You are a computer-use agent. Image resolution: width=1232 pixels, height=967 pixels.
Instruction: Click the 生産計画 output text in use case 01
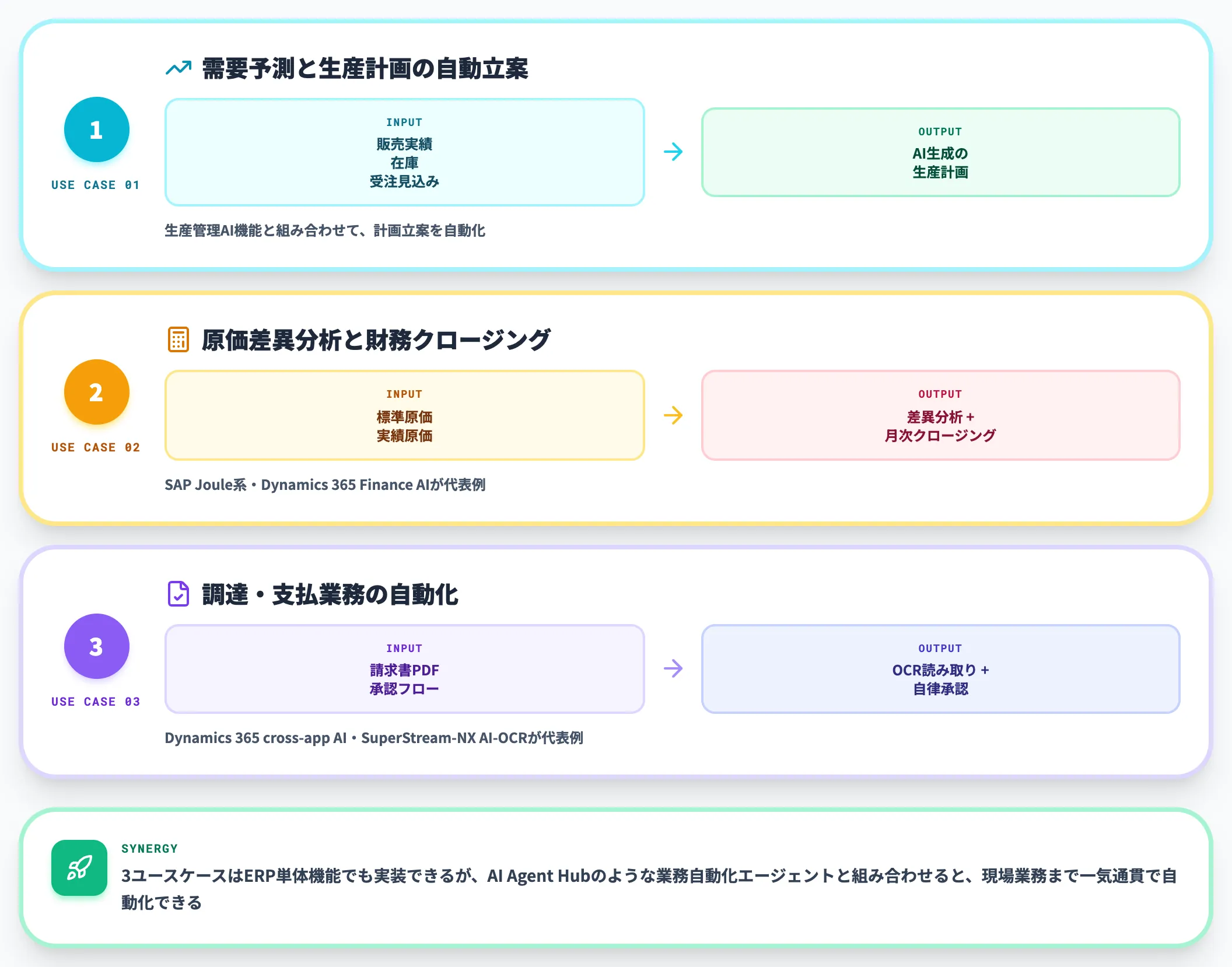click(x=940, y=172)
